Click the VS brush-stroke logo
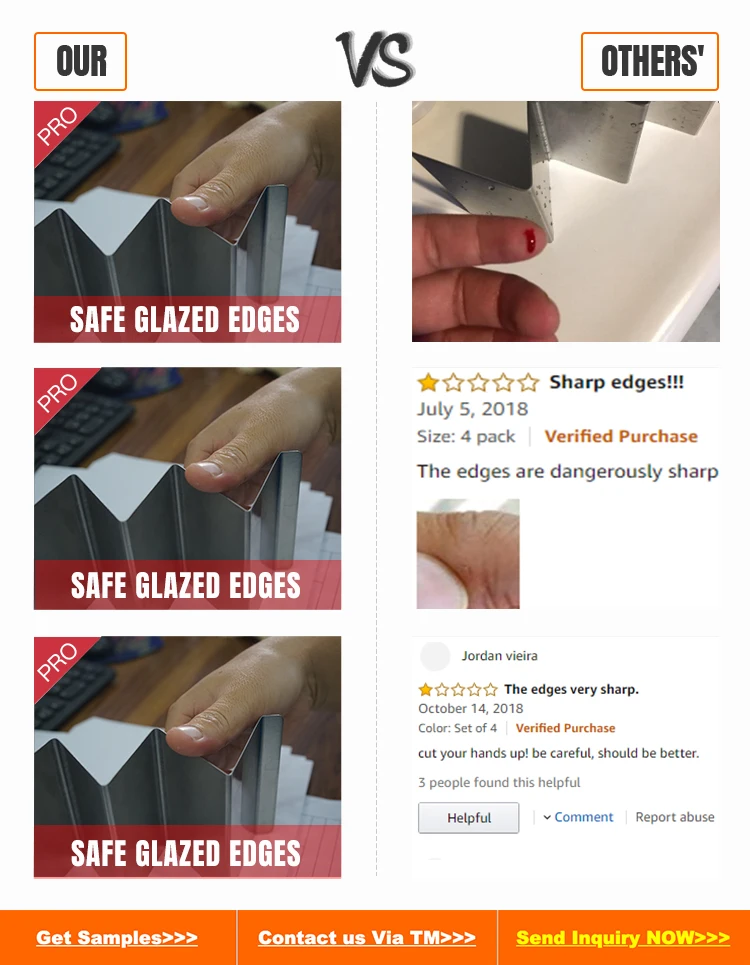The width and height of the screenshot is (750, 965). (x=375, y=59)
